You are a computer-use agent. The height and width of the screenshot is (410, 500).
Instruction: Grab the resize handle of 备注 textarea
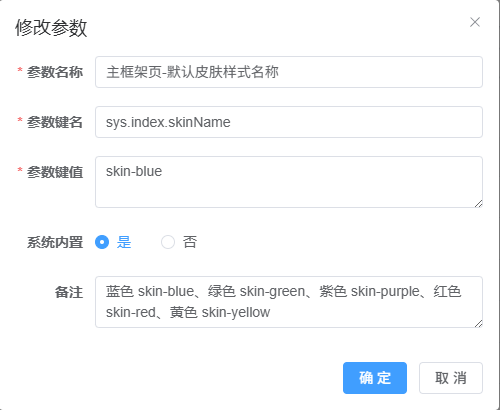tap(479, 324)
